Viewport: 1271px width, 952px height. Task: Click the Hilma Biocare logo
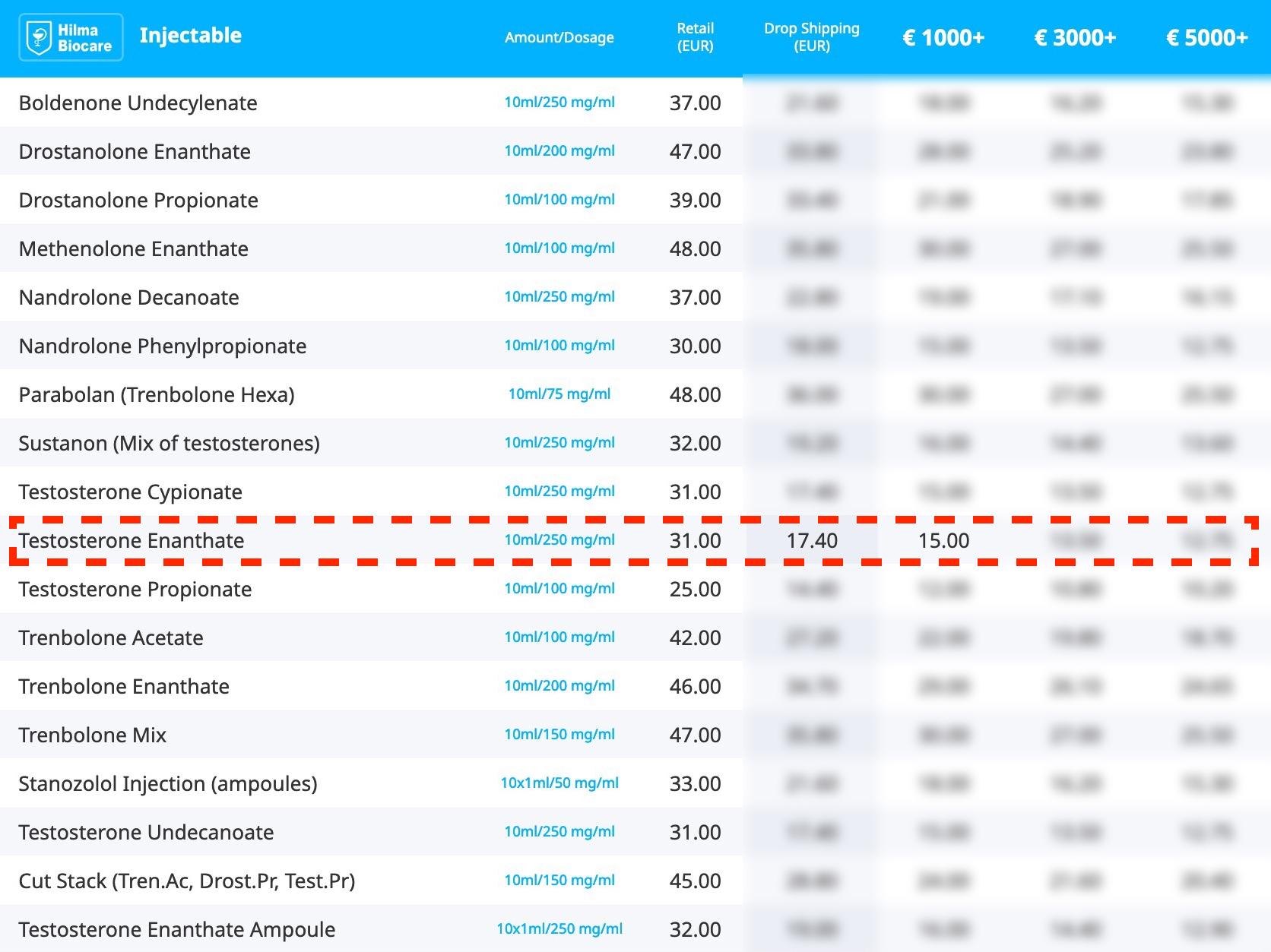pyautogui.click(x=71, y=37)
